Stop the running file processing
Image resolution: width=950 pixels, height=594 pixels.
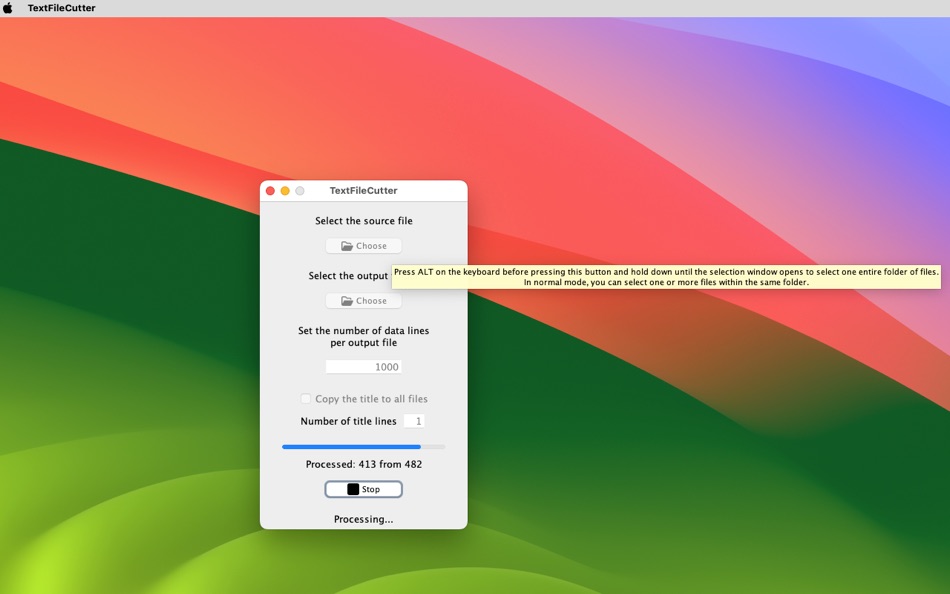click(364, 489)
